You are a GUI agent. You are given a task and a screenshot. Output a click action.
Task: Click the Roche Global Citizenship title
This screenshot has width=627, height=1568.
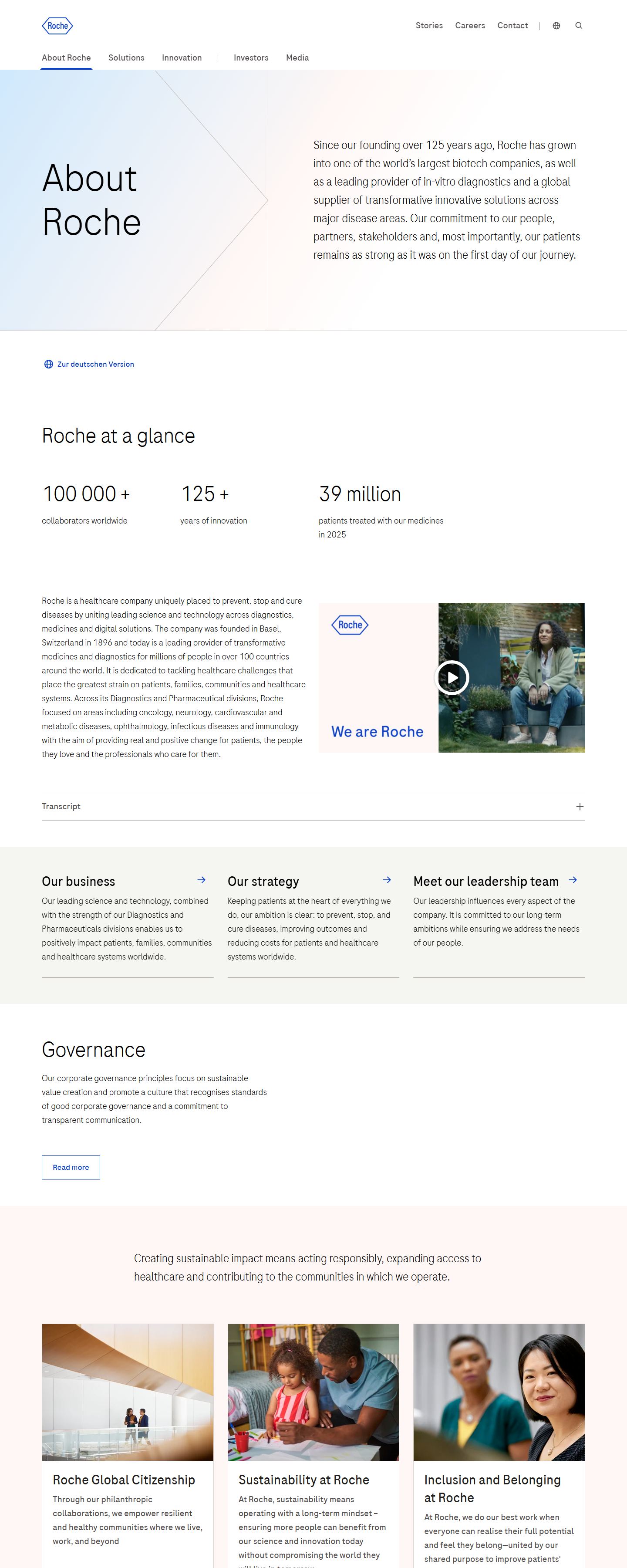124,1480
